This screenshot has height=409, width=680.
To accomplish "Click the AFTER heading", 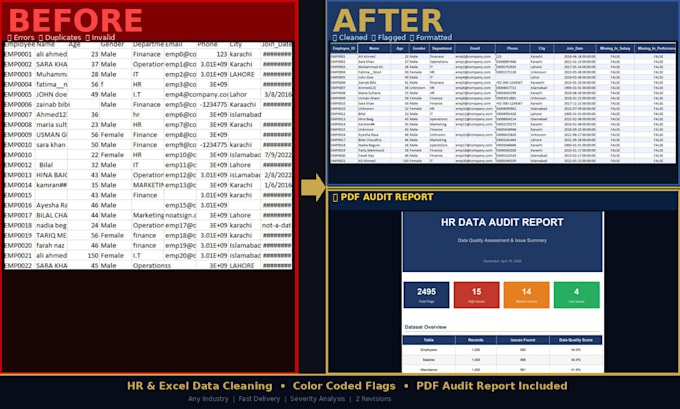I will click(x=388, y=20).
